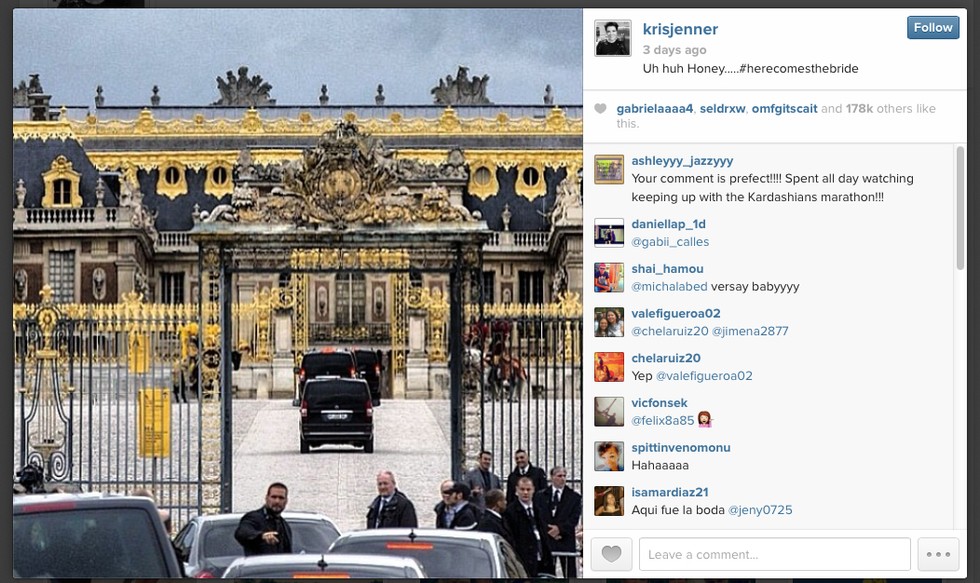Click ashleyyy_jazzyyy's avatar thumbnail
980x583 pixels.
click(609, 169)
